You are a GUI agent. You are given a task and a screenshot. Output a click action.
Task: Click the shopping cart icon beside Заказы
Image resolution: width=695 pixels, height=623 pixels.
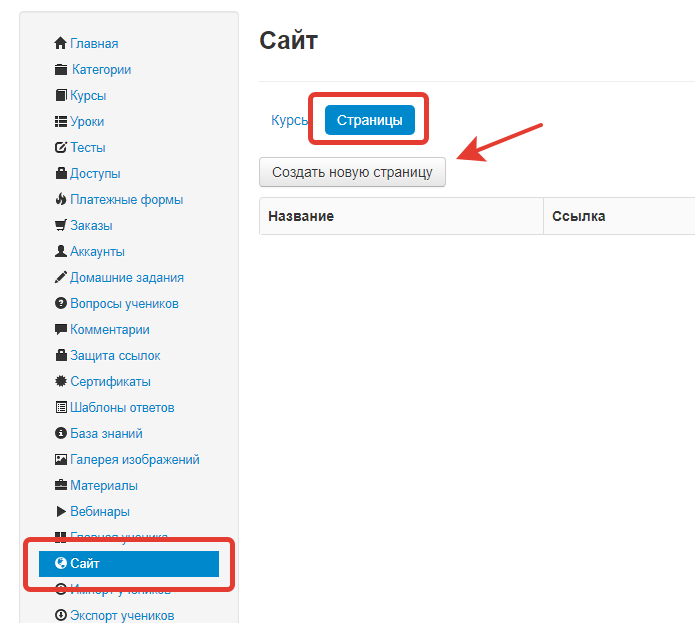point(61,226)
